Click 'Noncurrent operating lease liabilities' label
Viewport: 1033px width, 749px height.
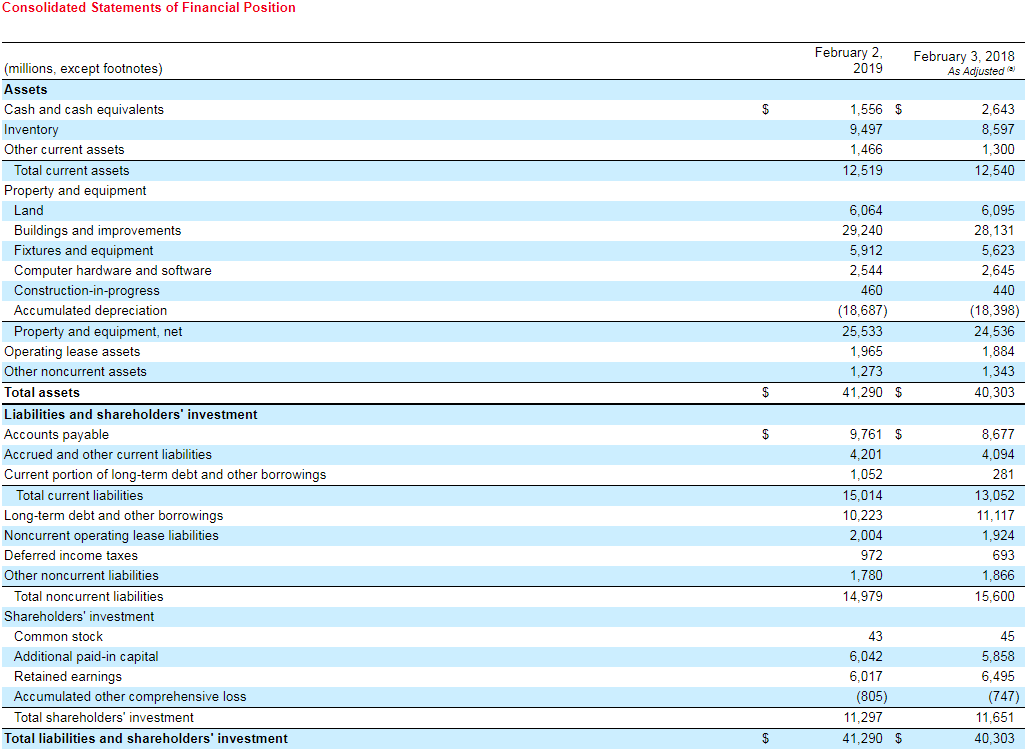point(111,536)
